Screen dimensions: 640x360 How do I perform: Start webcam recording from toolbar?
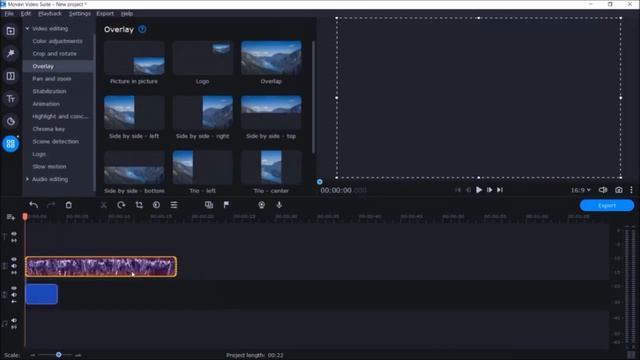(262, 205)
